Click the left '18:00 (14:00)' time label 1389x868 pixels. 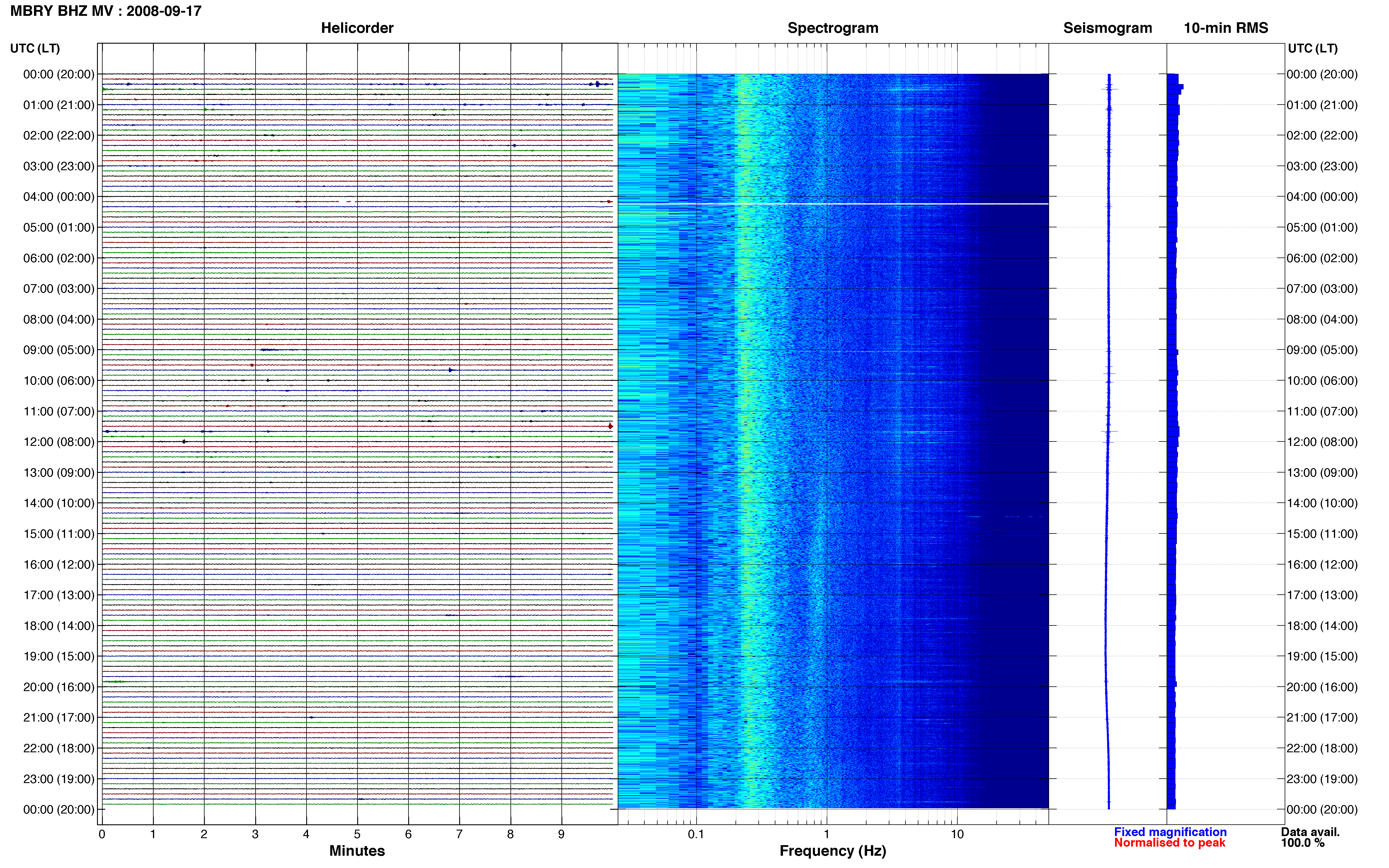pos(59,626)
